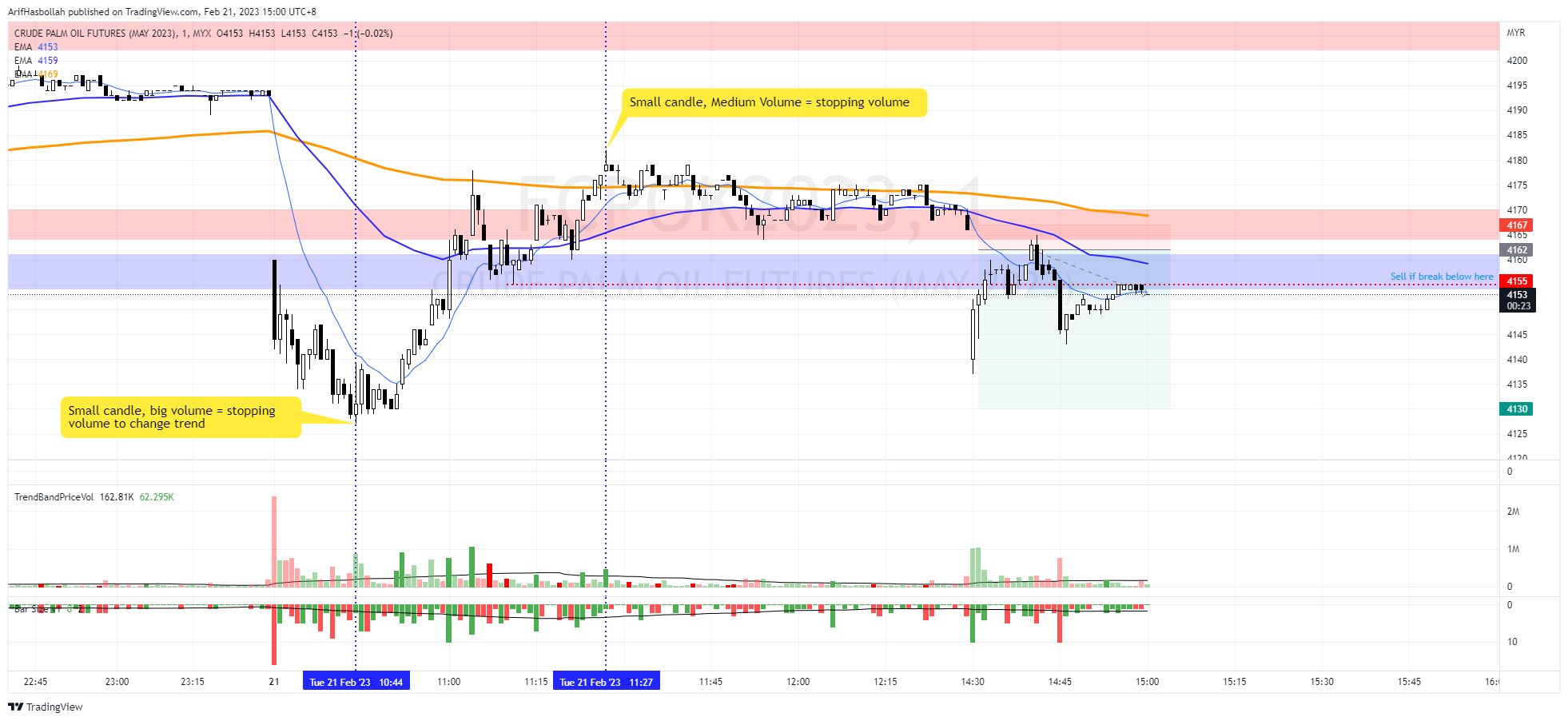Screen dimensions: 1568x721
Task: Select the 'Small candle, big volume' callout
Action: click(x=181, y=417)
